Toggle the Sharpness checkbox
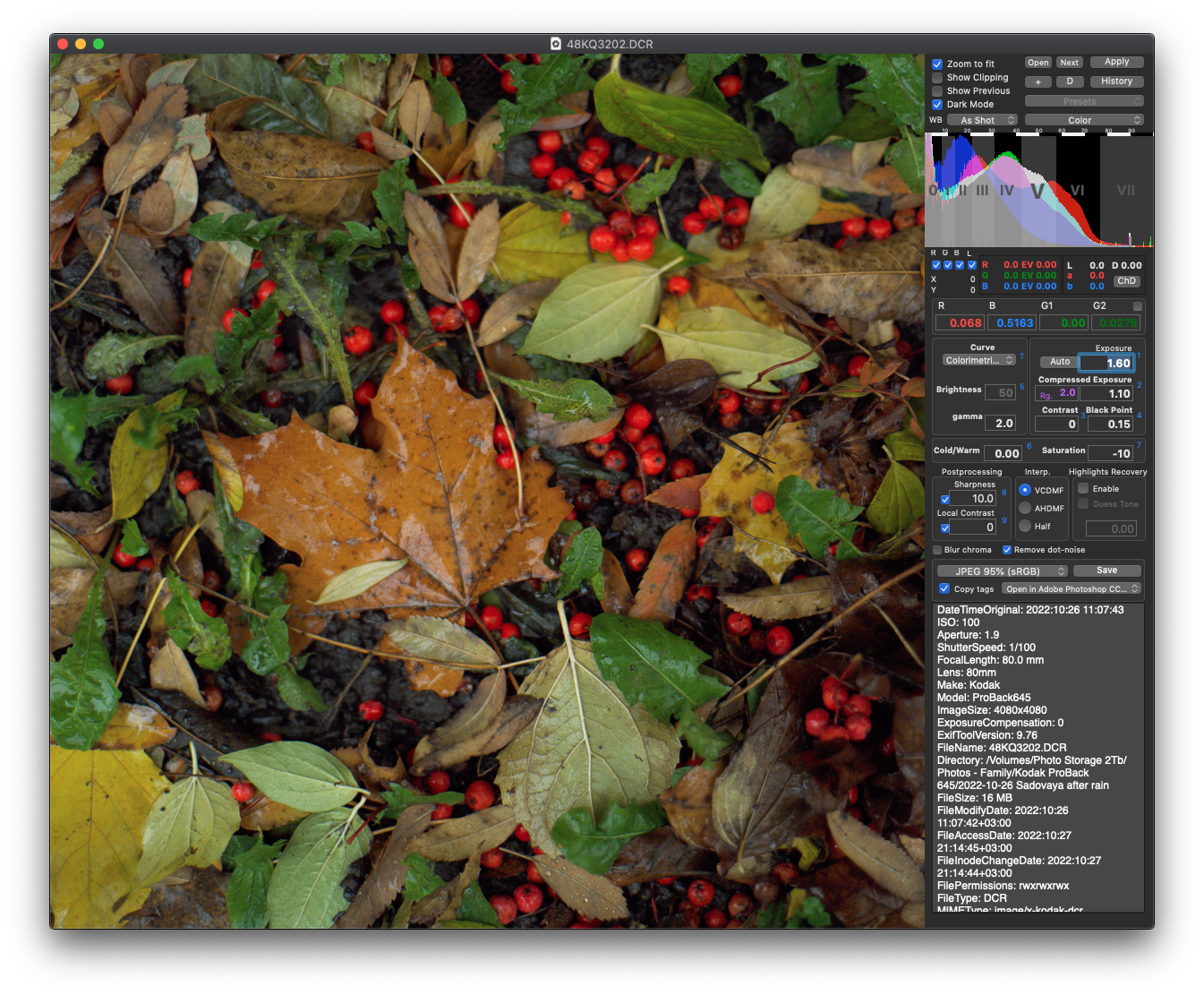 click(x=945, y=500)
